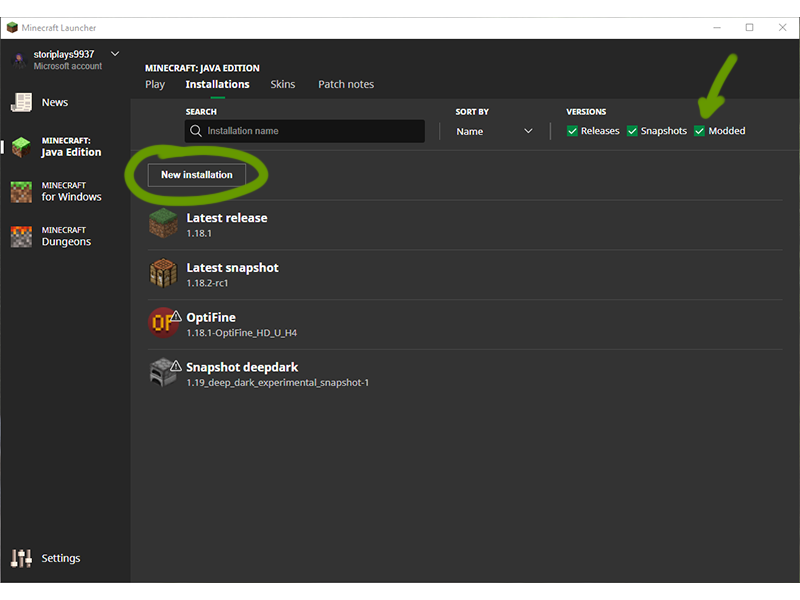Expand the storiplays9937 account menu
800x600 pixels.
pos(114,54)
